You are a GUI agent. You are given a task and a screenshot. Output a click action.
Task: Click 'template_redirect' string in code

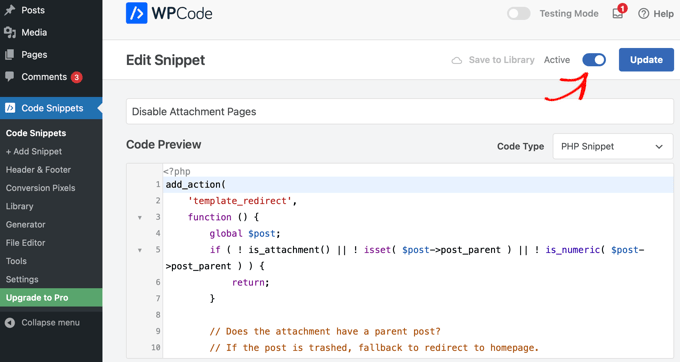pos(240,201)
